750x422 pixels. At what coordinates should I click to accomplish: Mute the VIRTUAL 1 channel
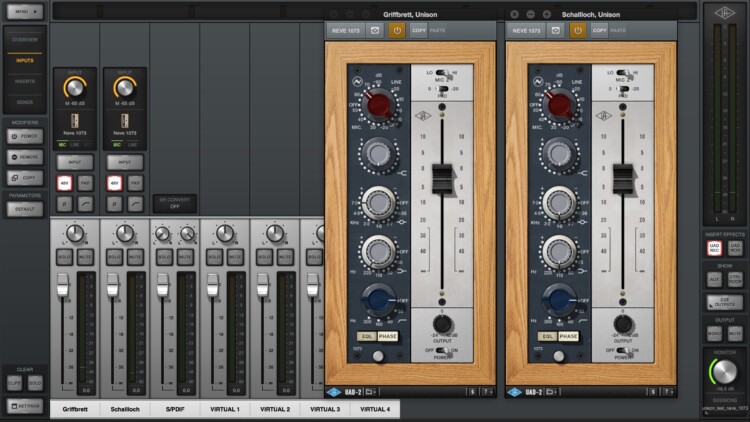point(235,257)
